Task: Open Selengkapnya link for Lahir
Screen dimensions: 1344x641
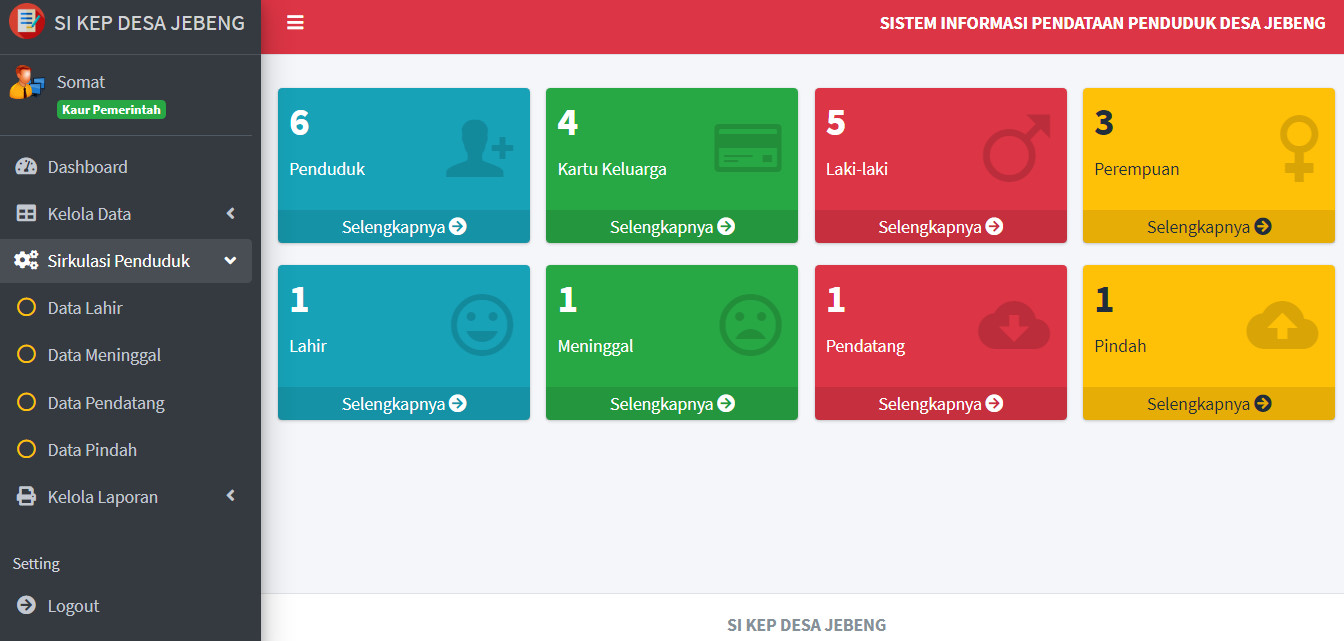Action: point(404,404)
